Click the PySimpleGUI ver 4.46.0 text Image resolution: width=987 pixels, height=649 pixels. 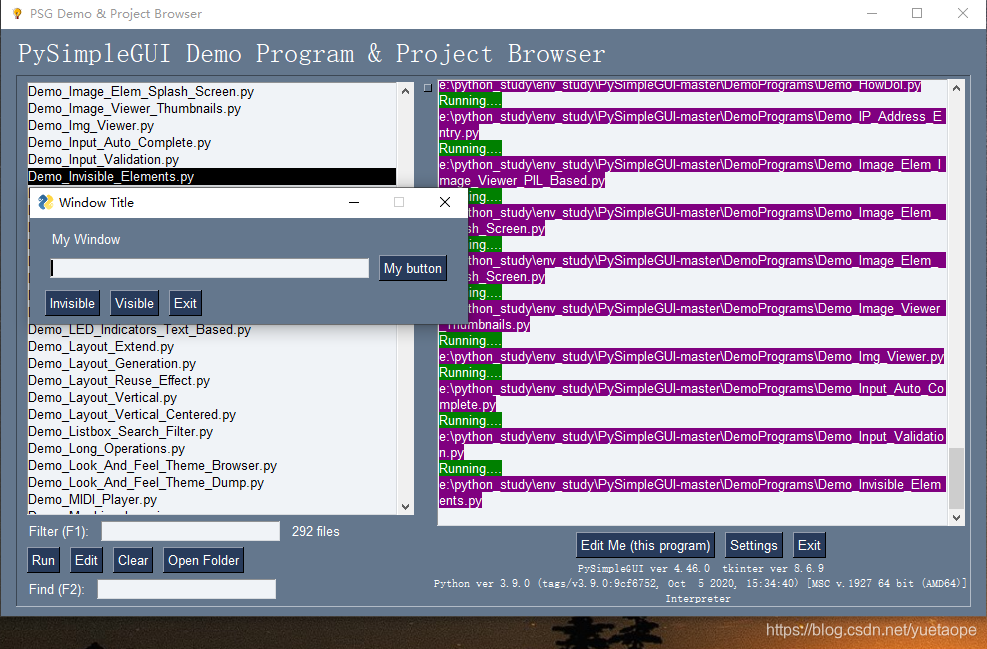tap(643, 568)
